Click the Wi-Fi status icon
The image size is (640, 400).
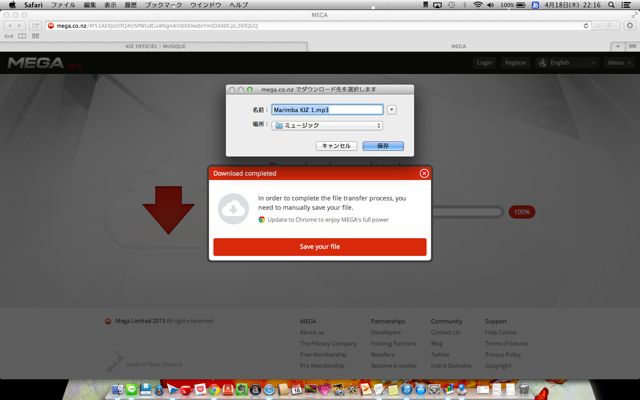pos(478,5)
